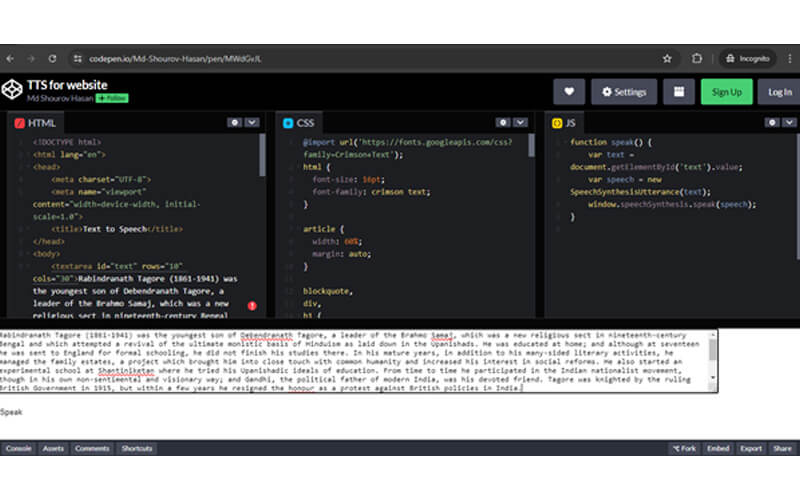Click the TTS for website pen title
Image resolution: width=800 pixels, height=500 pixels.
[67, 85]
